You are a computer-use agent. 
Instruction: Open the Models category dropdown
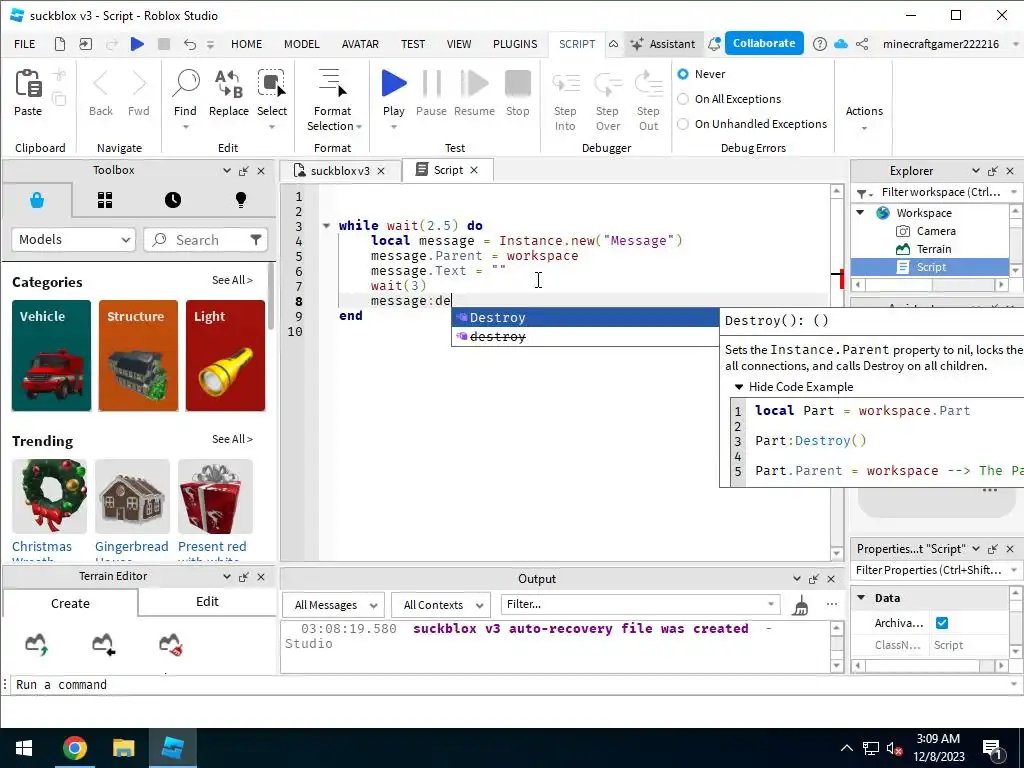[73, 240]
